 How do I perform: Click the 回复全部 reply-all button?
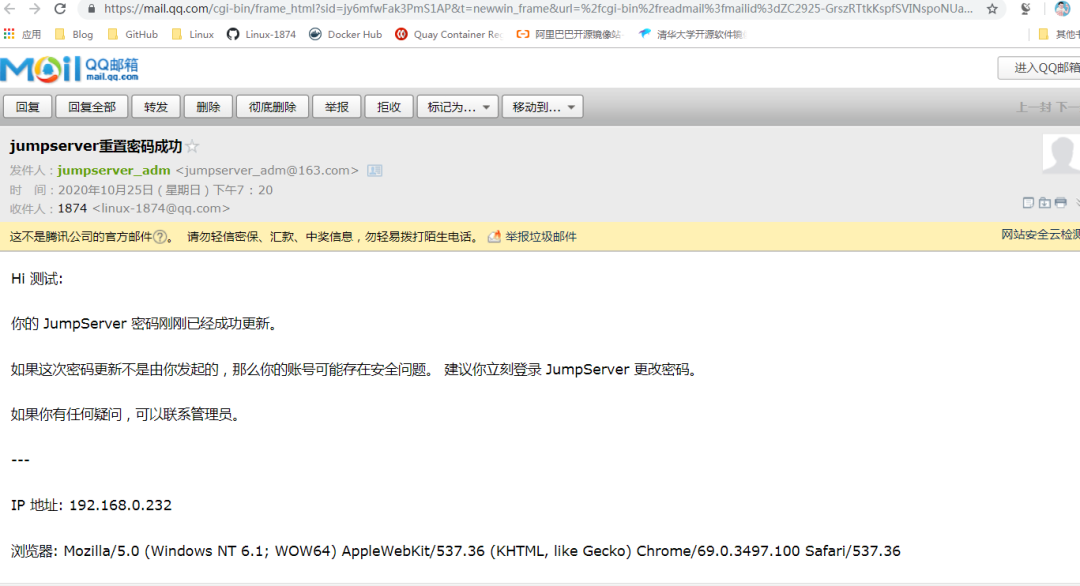(92, 107)
